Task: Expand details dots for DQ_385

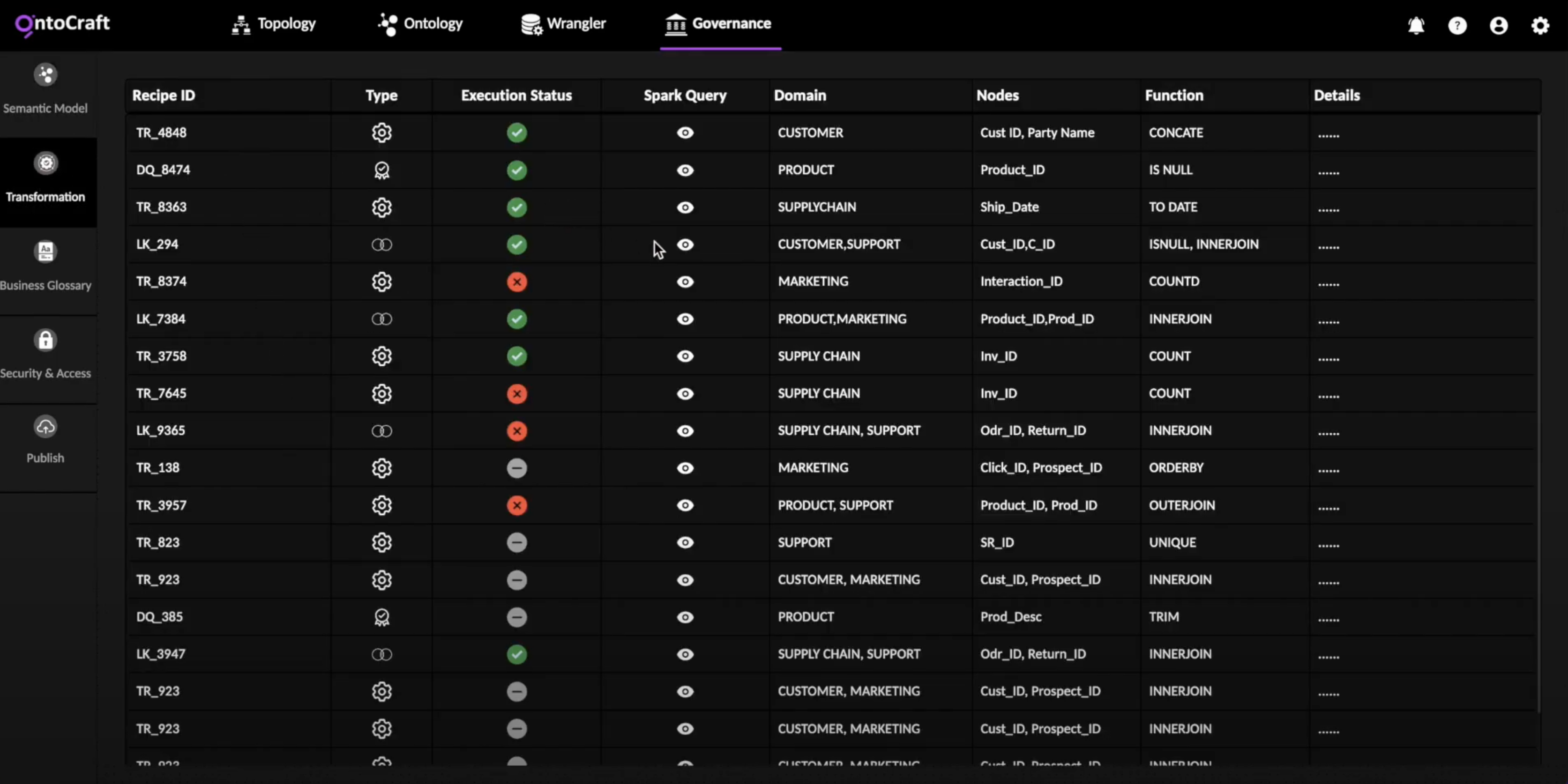Action: [1328, 619]
